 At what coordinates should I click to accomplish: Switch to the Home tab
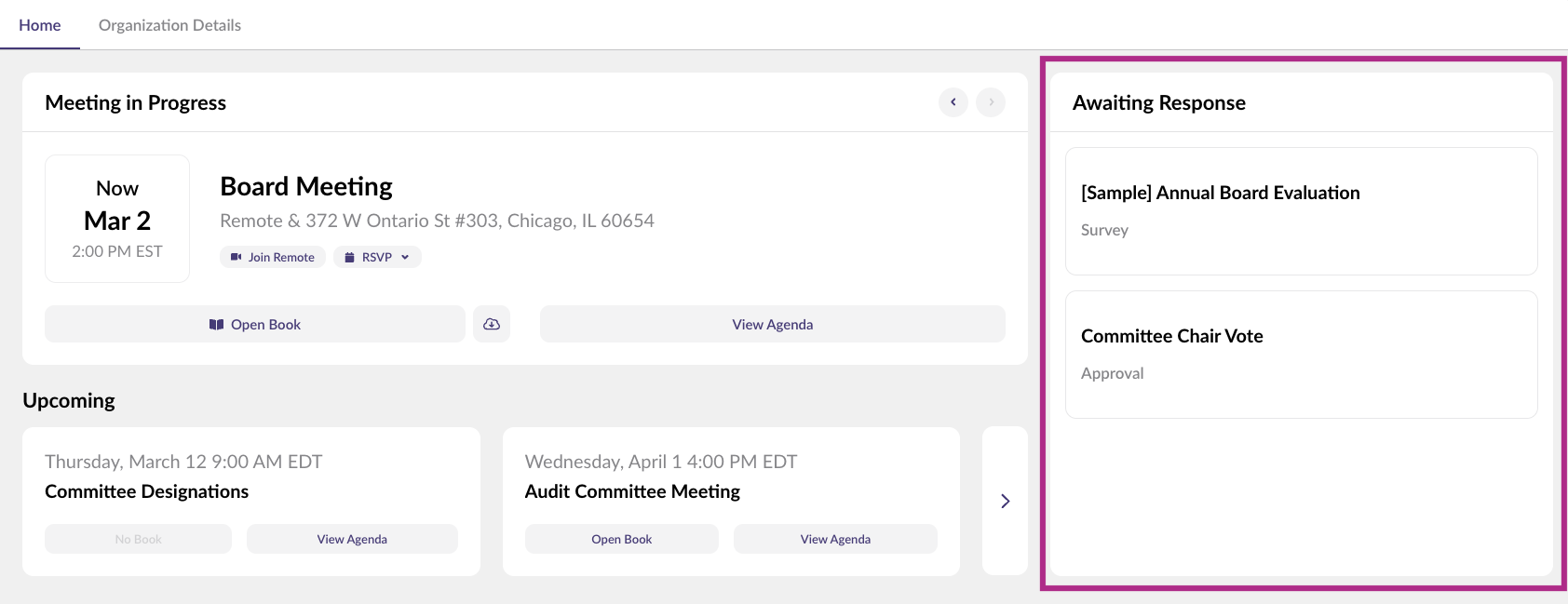click(40, 25)
